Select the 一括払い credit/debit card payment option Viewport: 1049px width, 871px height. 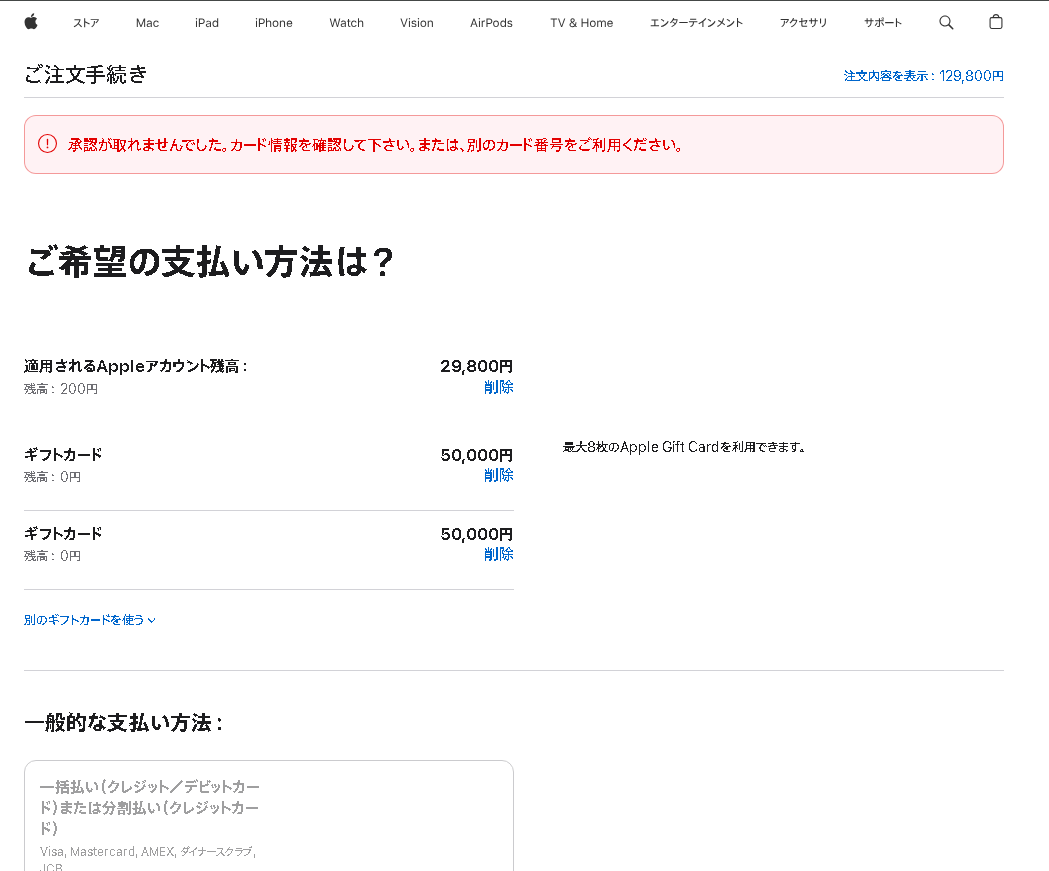[x=269, y=816]
